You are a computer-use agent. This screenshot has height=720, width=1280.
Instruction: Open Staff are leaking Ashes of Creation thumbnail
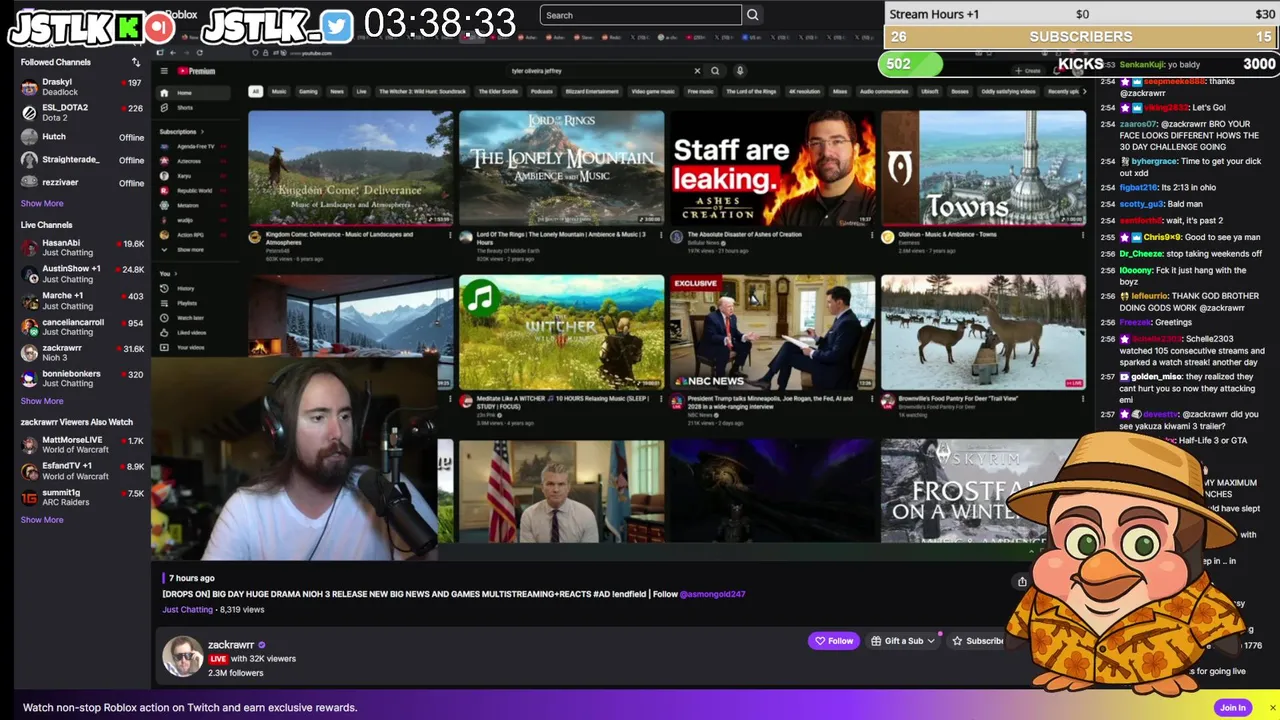coord(772,168)
